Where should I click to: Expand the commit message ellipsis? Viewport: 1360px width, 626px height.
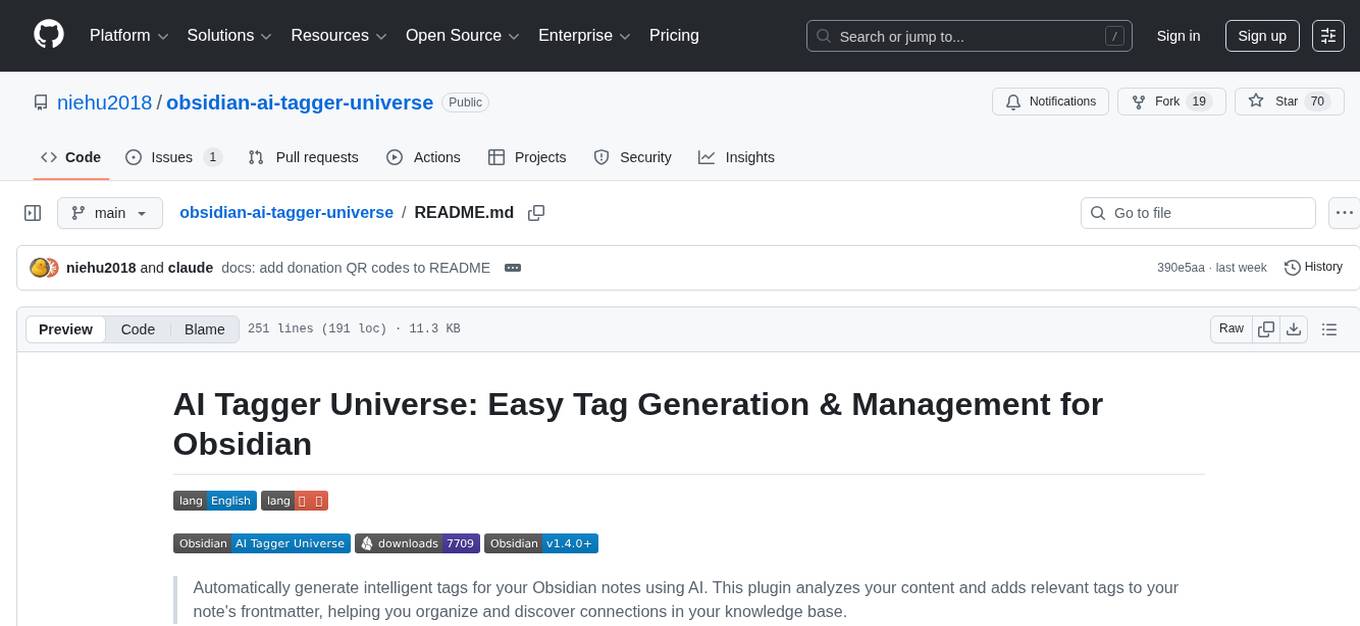pos(512,268)
